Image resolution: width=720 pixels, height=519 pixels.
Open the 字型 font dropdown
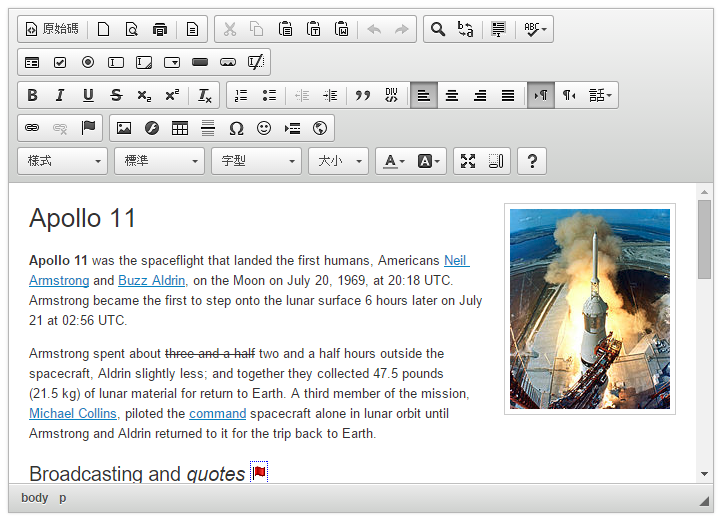(256, 161)
